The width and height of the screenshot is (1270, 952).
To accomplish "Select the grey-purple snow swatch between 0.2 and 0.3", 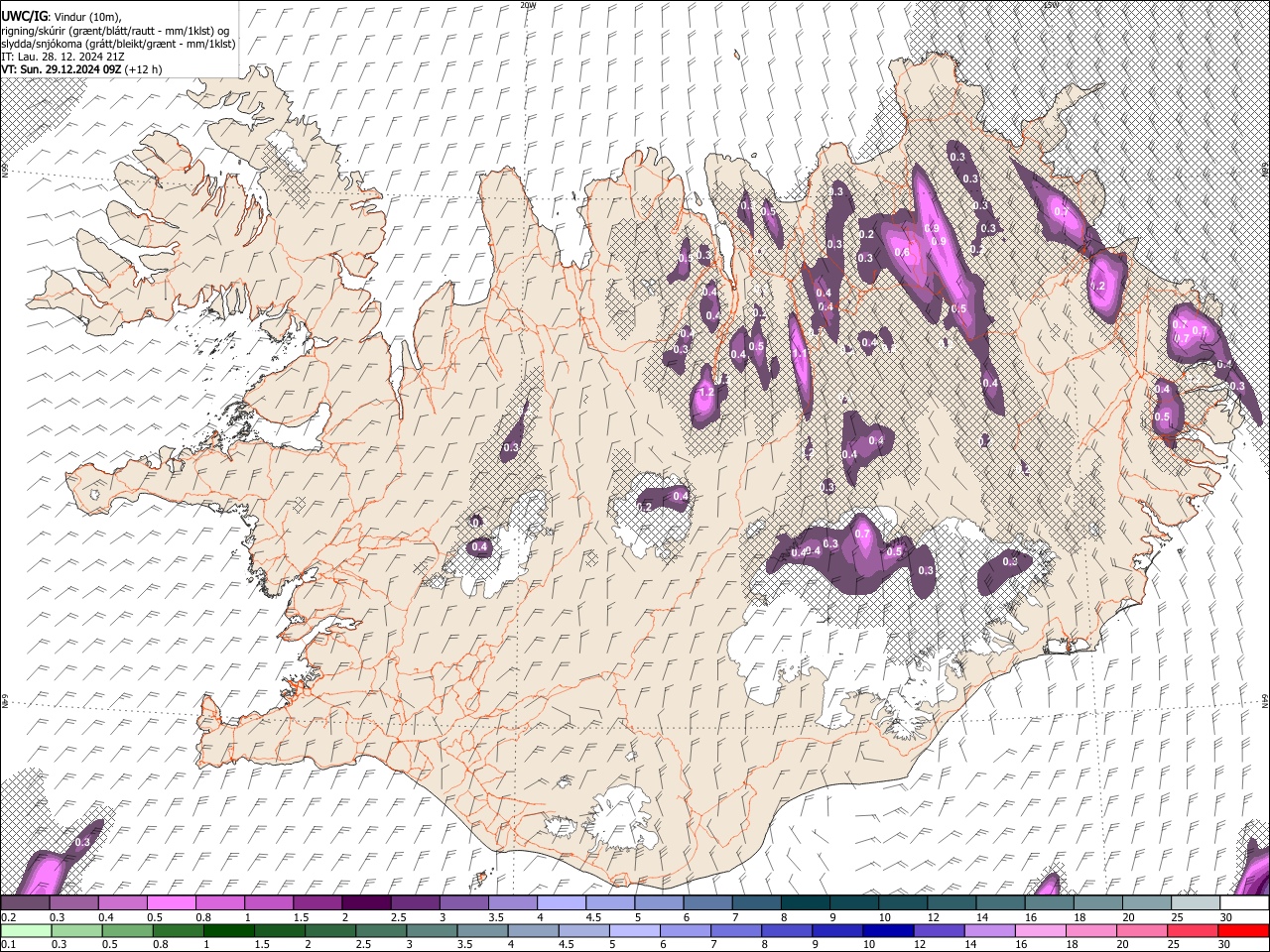I will point(25,903).
